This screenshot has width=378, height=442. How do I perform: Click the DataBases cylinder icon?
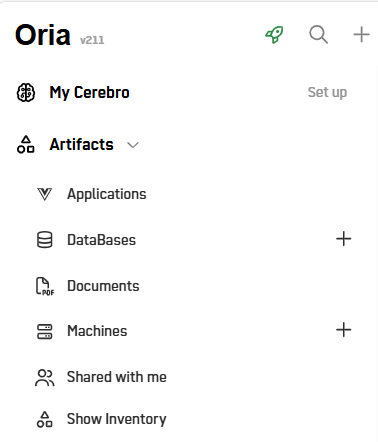point(44,240)
